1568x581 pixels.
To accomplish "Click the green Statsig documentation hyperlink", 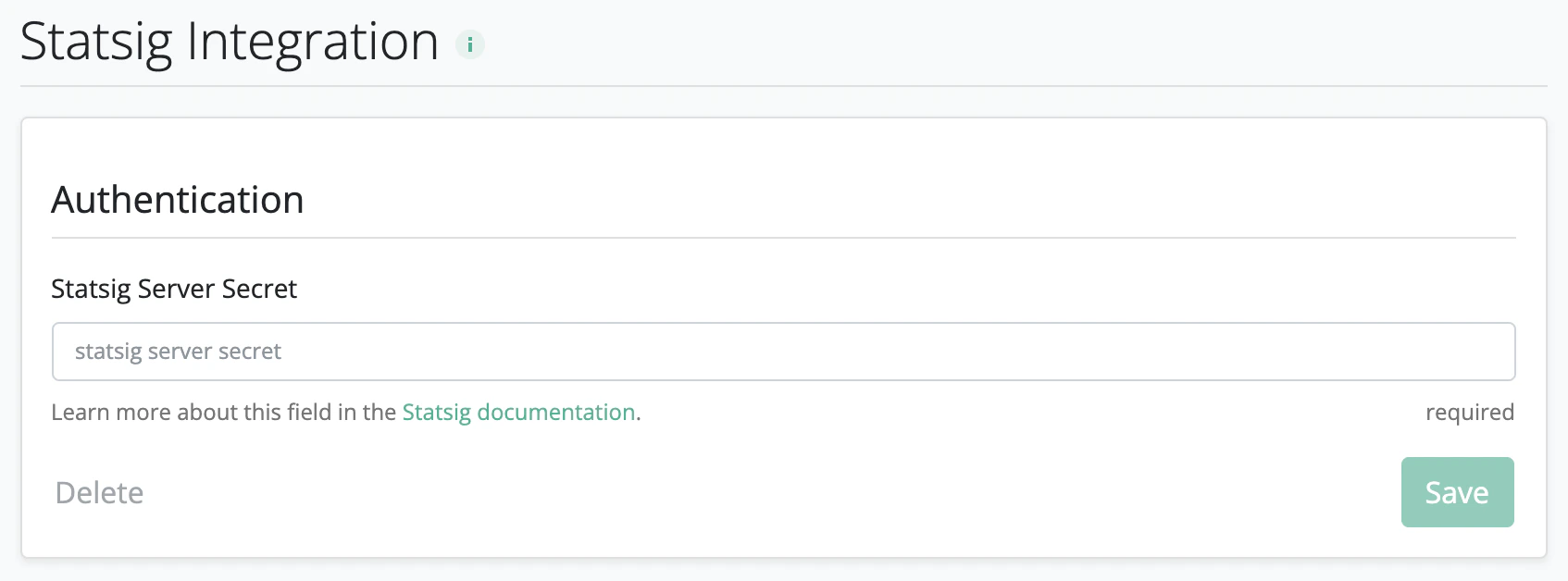I will [x=518, y=413].
